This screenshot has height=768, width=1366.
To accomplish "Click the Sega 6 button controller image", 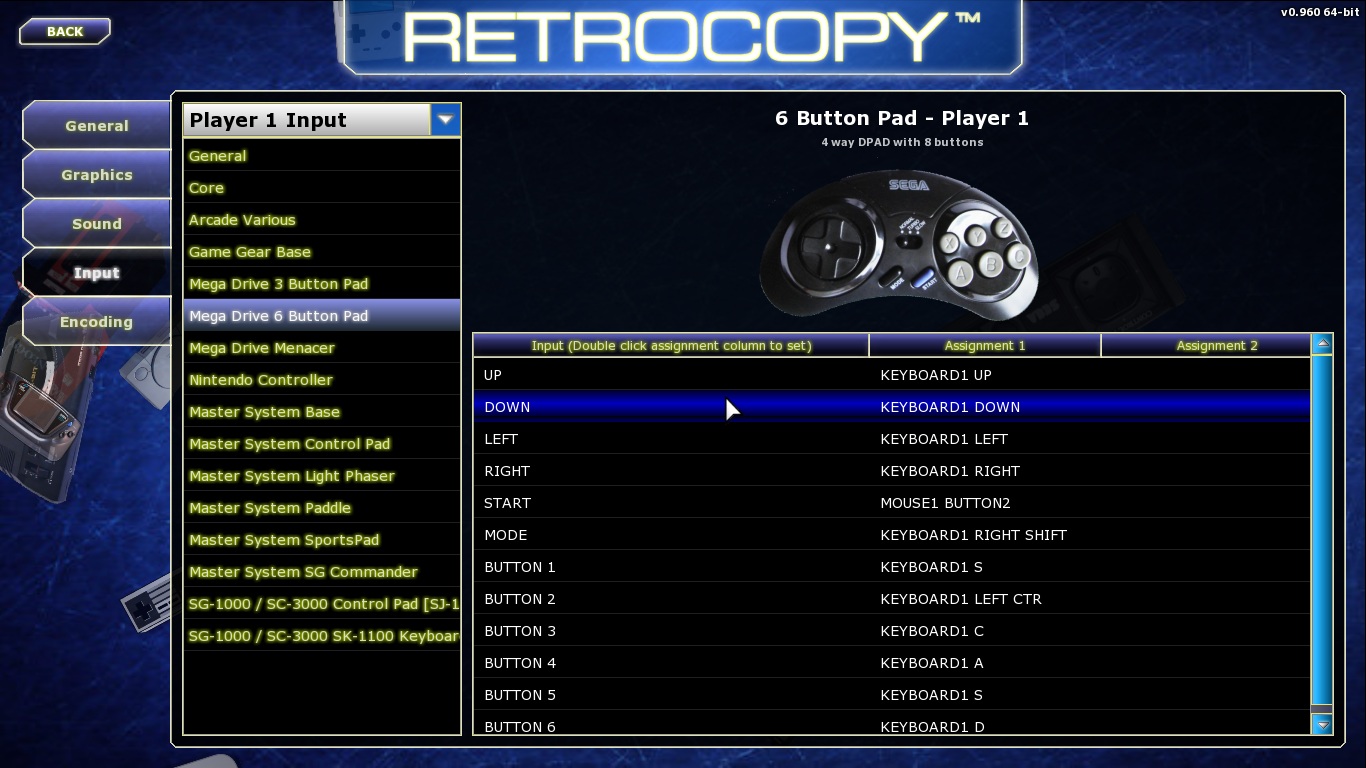I will (x=900, y=243).
